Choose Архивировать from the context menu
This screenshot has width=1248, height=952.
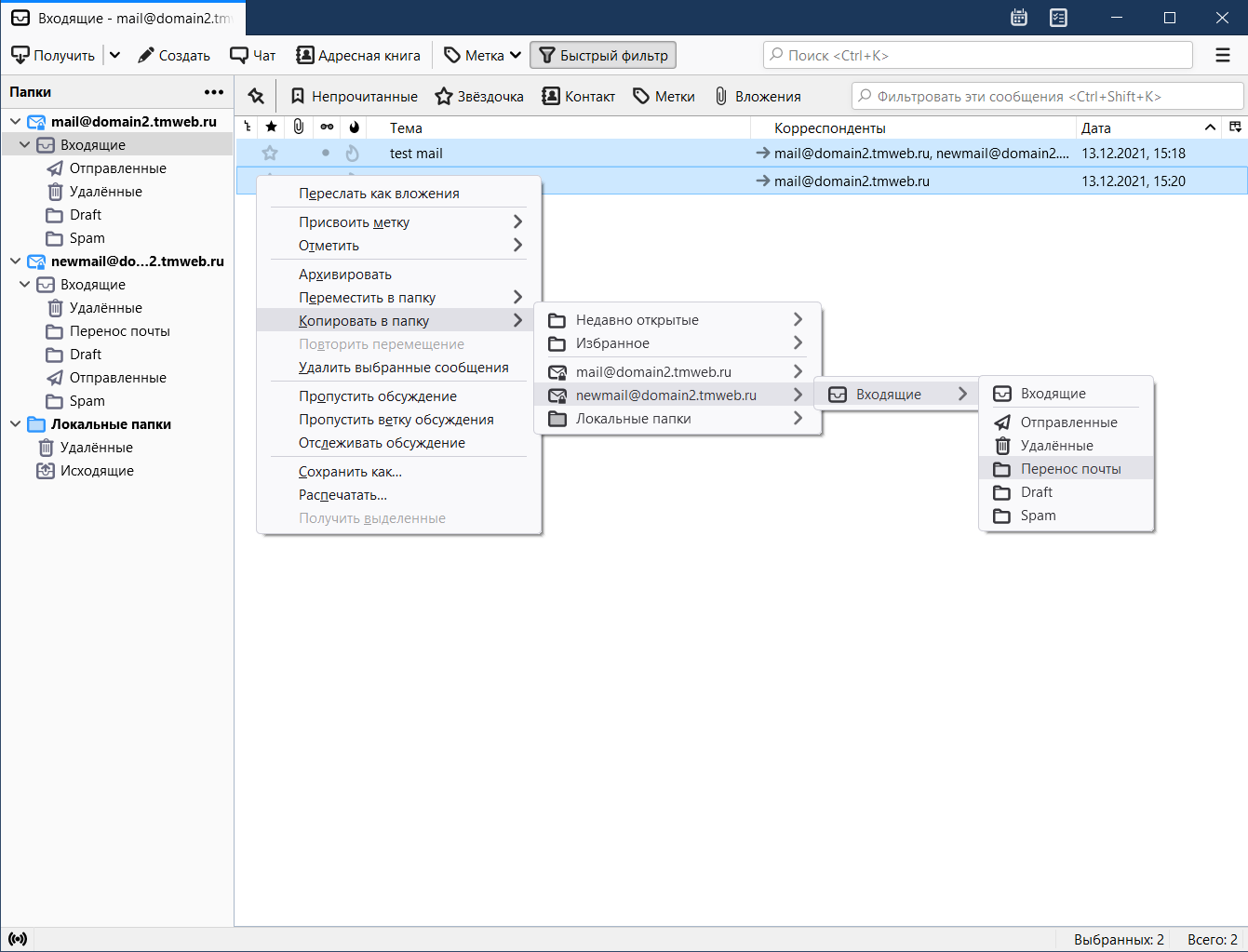[345, 275]
